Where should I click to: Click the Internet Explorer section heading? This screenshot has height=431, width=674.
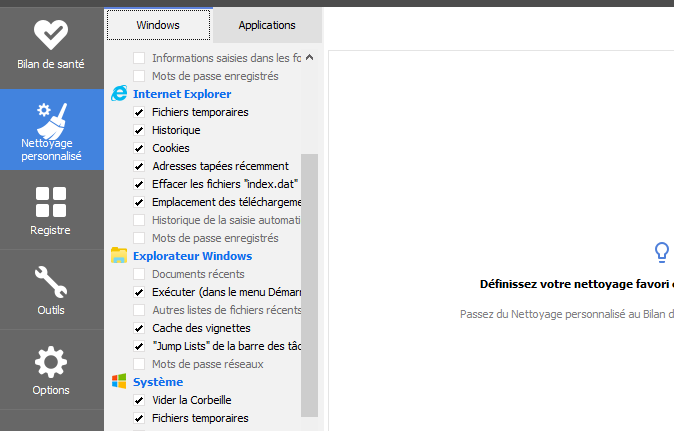182,94
